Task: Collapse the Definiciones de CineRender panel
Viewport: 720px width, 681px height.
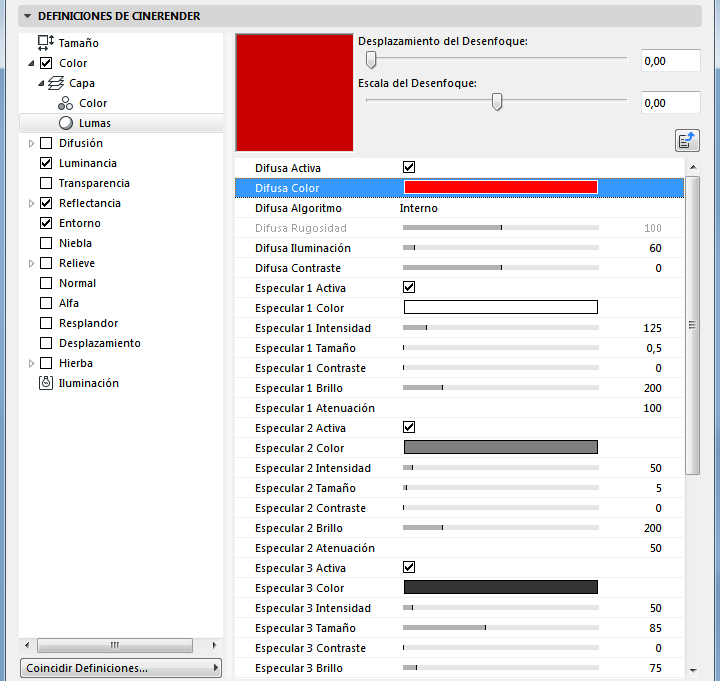Action: pyautogui.click(x=28, y=16)
